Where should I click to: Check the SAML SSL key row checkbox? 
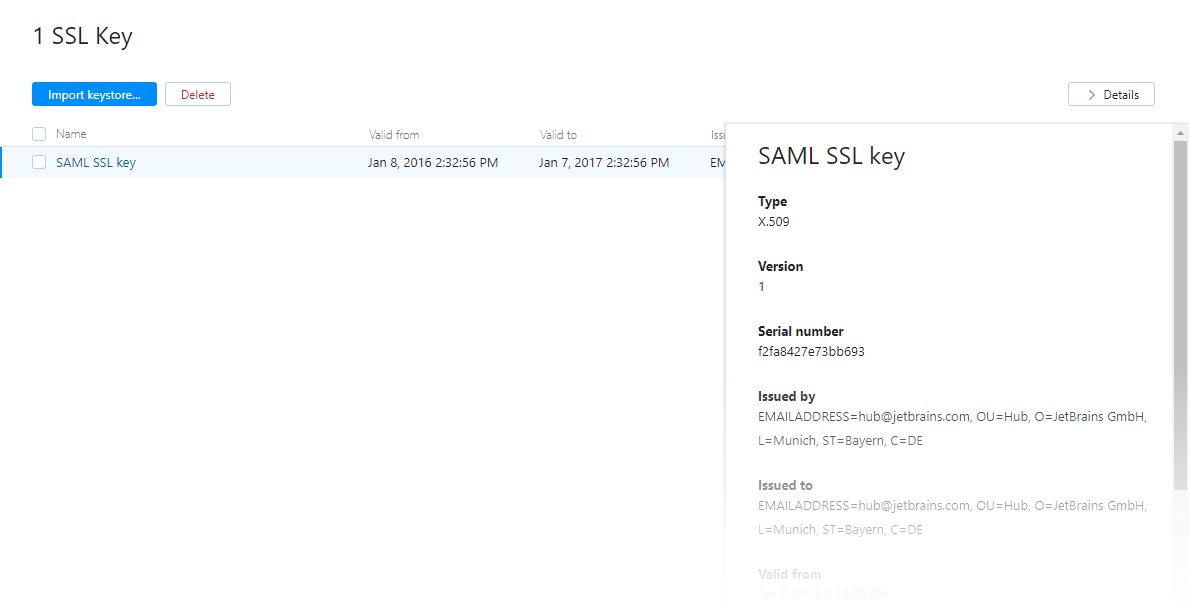(39, 162)
